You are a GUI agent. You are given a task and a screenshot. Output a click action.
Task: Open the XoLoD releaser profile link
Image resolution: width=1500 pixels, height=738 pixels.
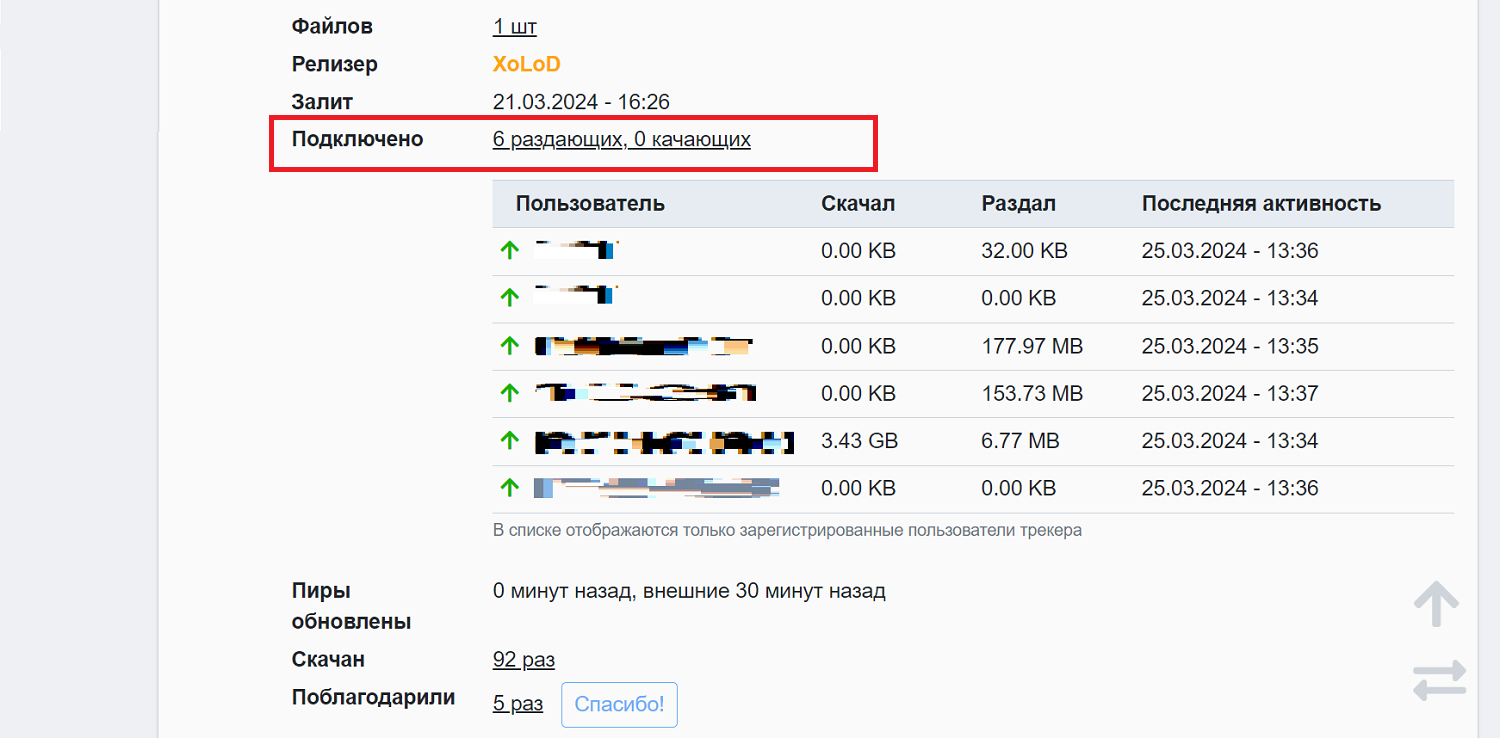pos(527,64)
